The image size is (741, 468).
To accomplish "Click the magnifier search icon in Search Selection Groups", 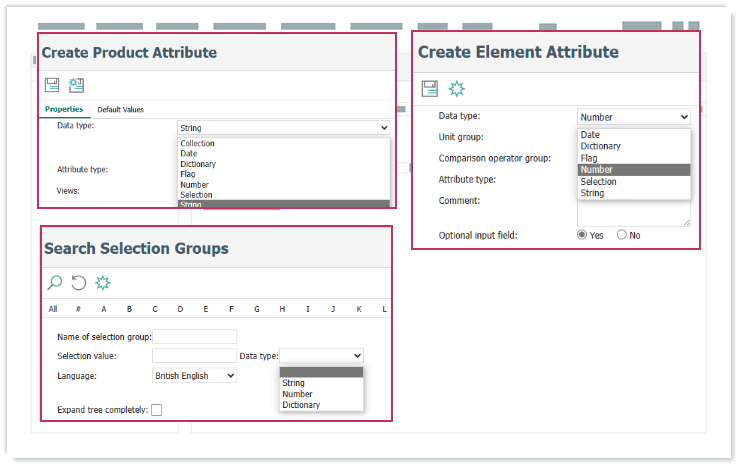I will pyautogui.click(x=55, y=283).
